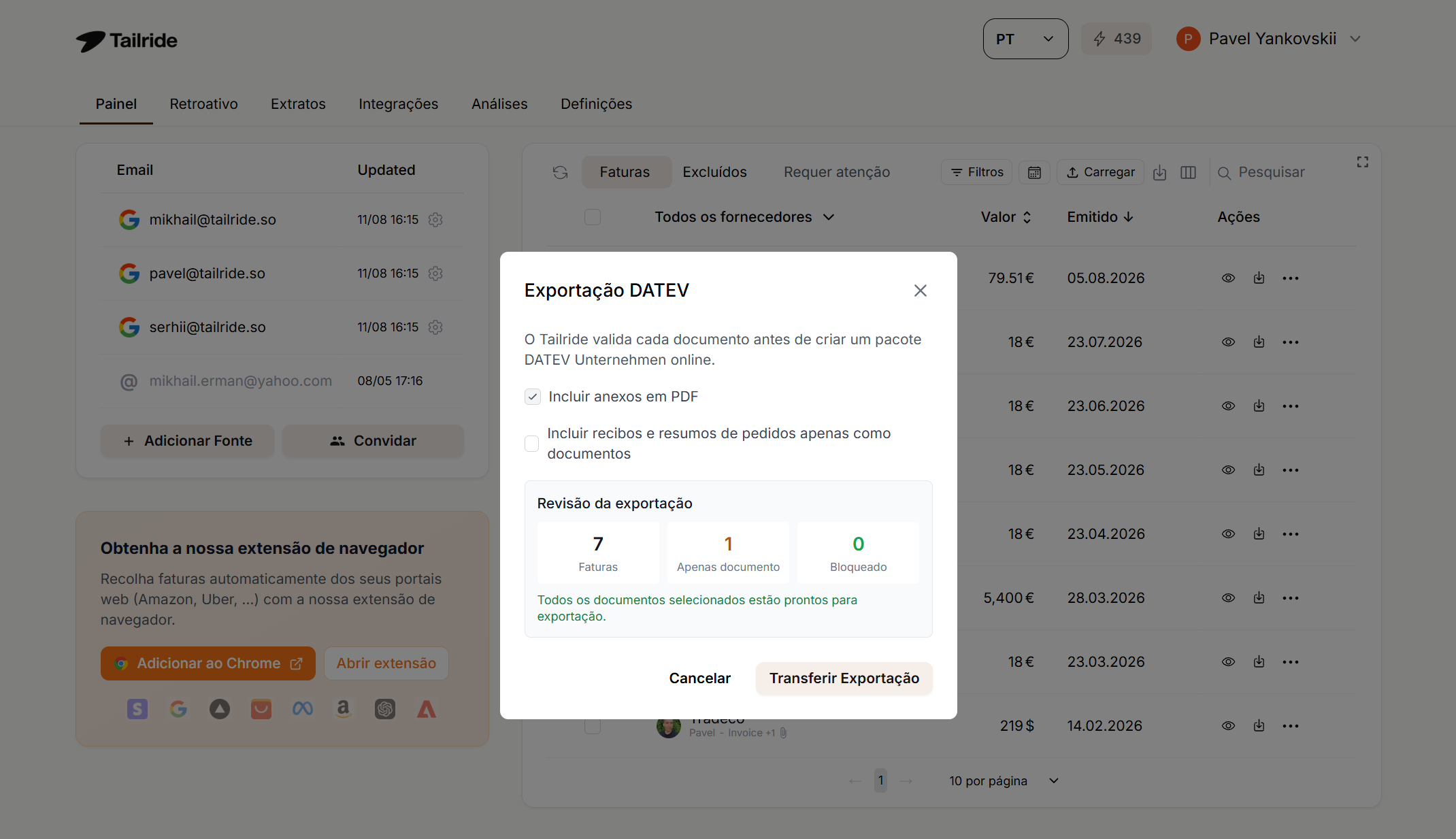Click the Carregar upload button
Screen dimensions: 1456x839
(x=1100, y=172)
